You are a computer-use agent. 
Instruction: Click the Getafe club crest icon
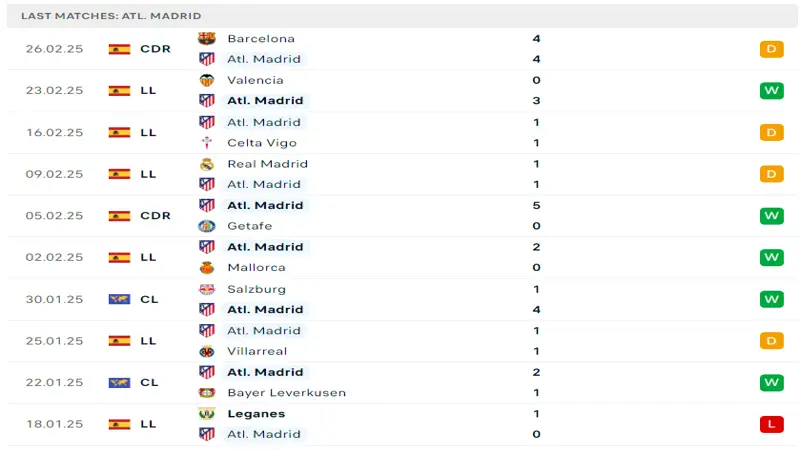(207, 226)
